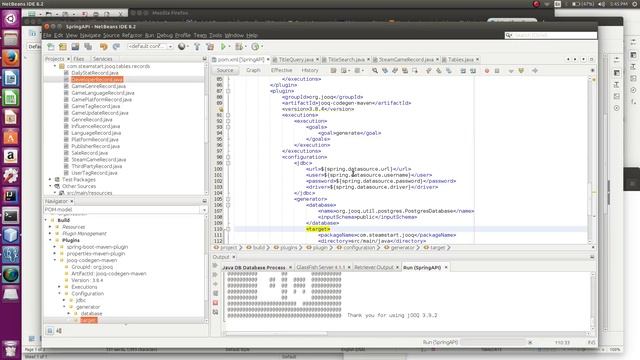Click the volume icon in top system tray

click(x=602, y=4)
